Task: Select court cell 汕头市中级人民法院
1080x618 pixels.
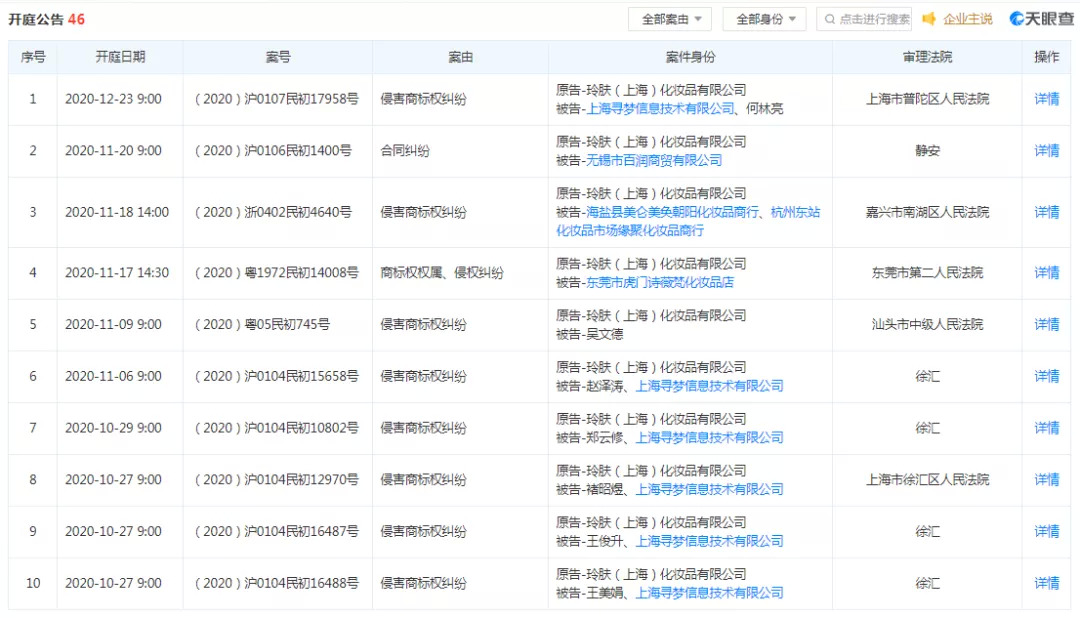Action: 927,325
